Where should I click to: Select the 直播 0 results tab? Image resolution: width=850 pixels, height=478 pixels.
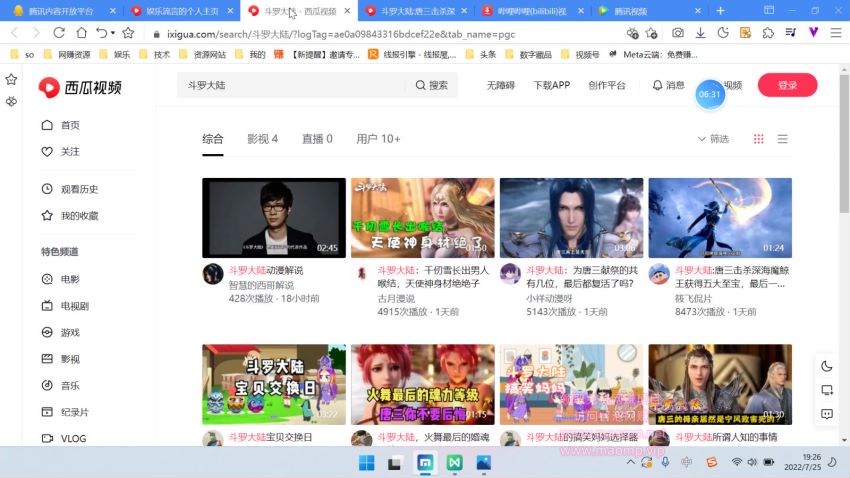(317, 139)
